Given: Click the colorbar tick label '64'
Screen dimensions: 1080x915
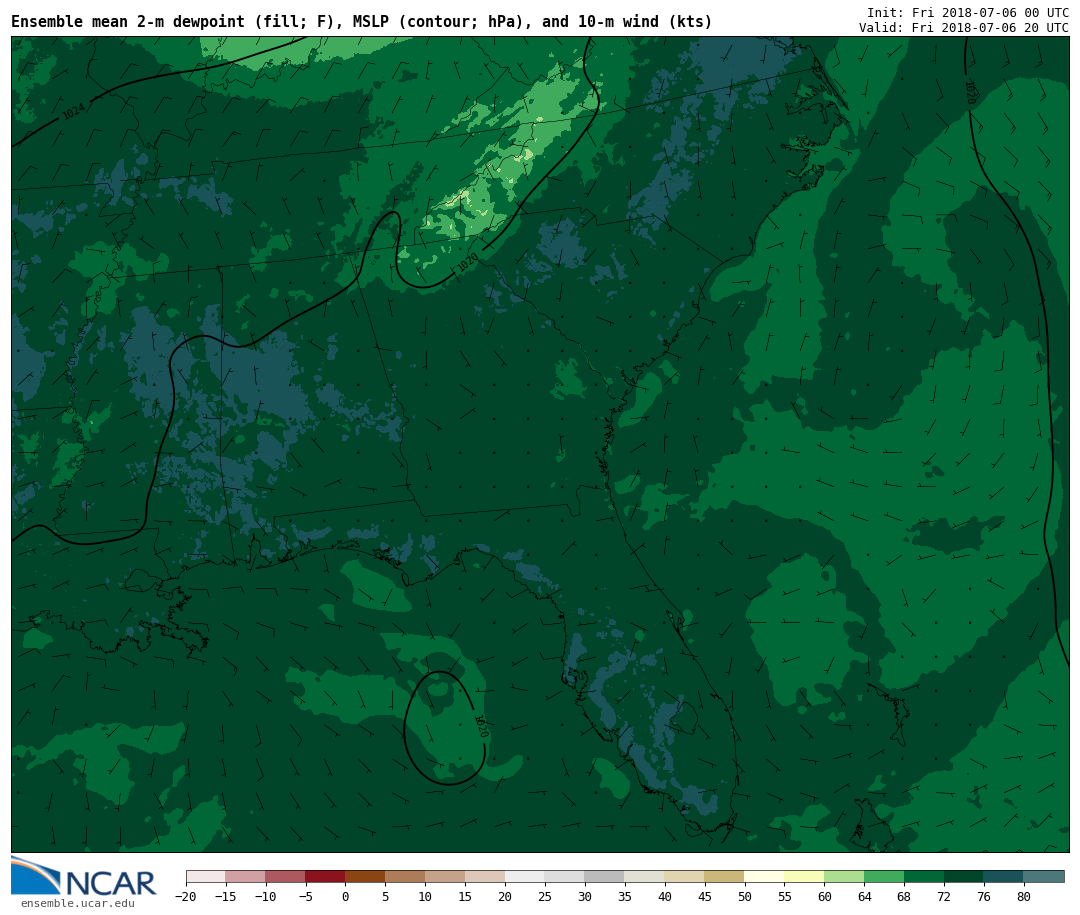Looking at the screenshot, I should point(864,896).
